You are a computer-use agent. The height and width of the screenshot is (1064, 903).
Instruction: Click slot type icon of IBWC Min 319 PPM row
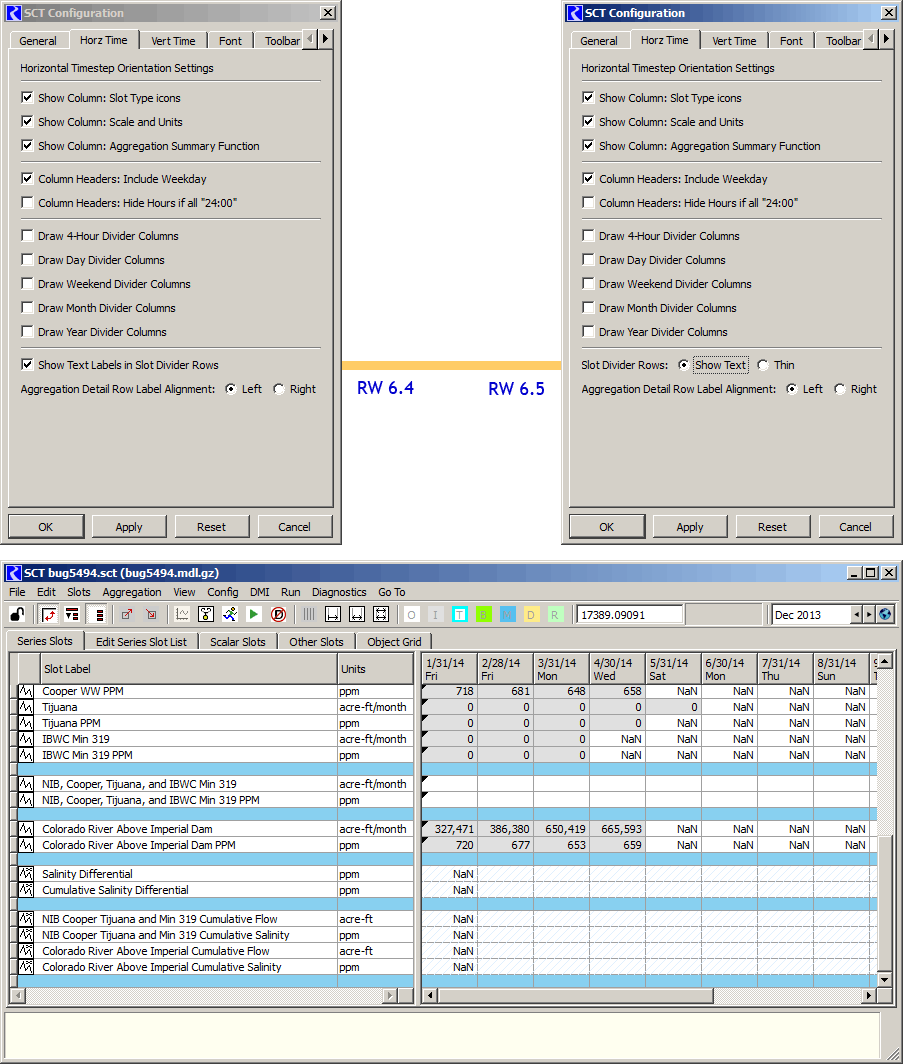[x=26, y=755]
